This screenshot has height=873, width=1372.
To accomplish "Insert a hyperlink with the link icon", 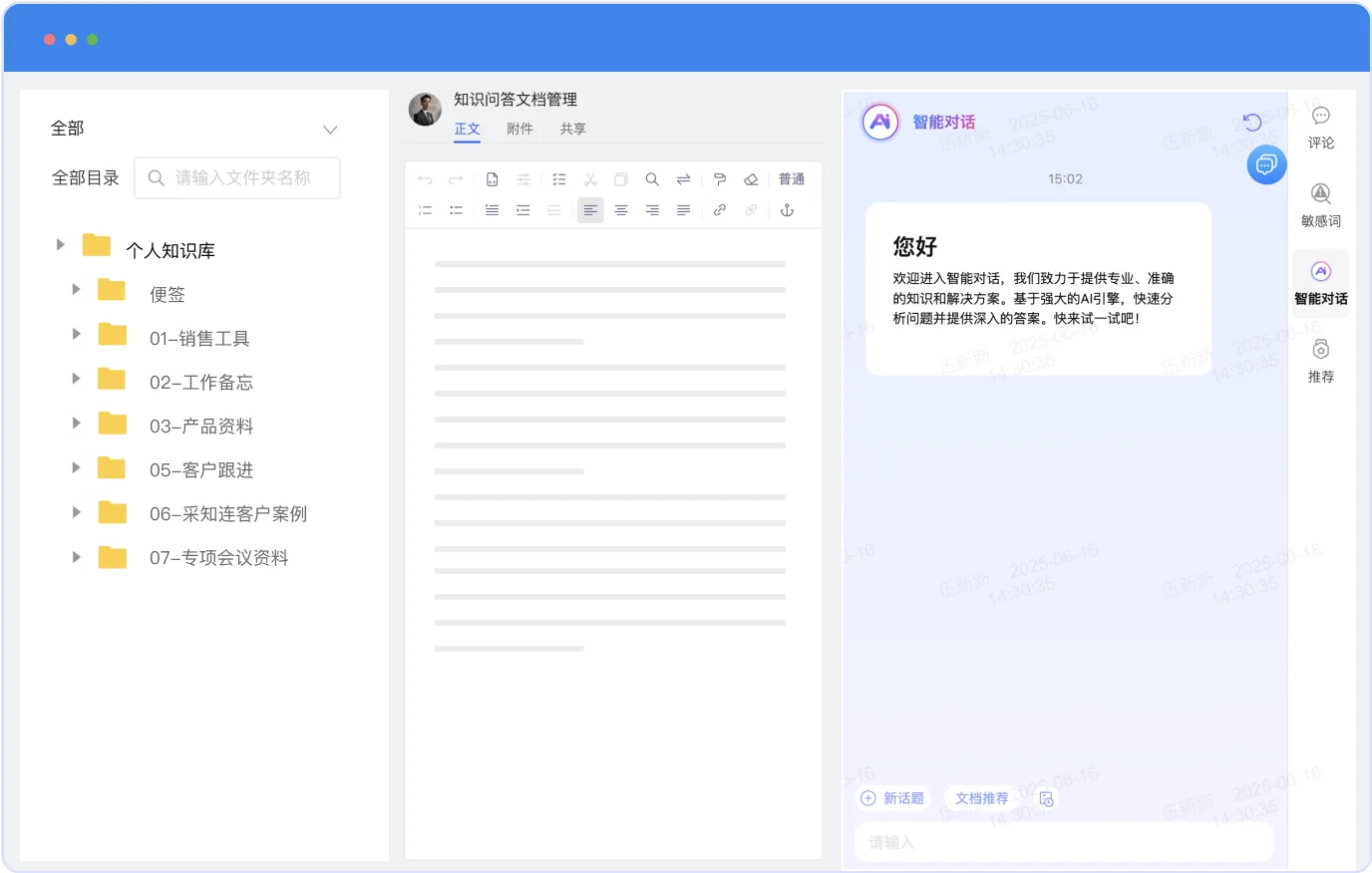I will click(720, 210).
